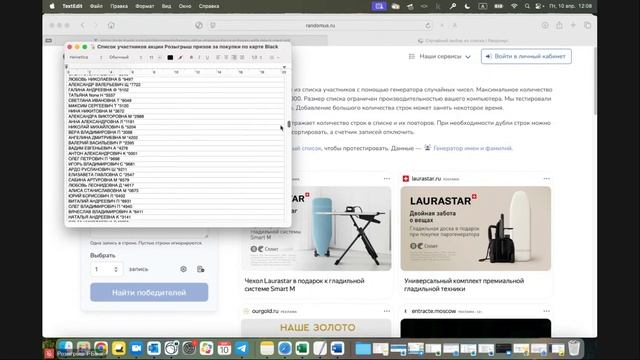Open Excel from the Dock
This screenshot has height=360, width=640.
click(x=302, y=348)
